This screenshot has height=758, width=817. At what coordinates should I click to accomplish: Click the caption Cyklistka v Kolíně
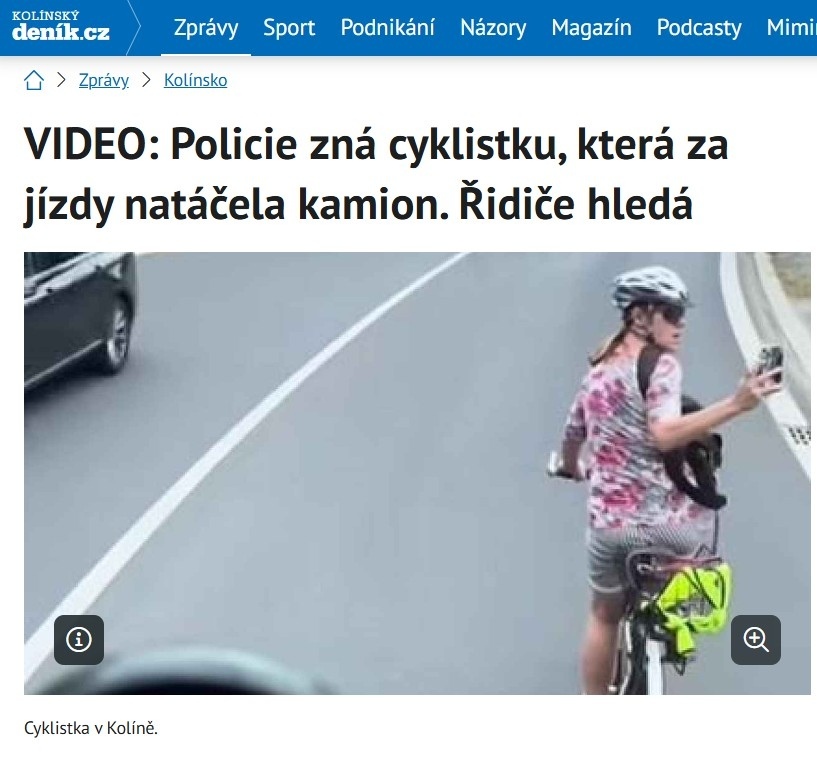click(x=91, y=728)
